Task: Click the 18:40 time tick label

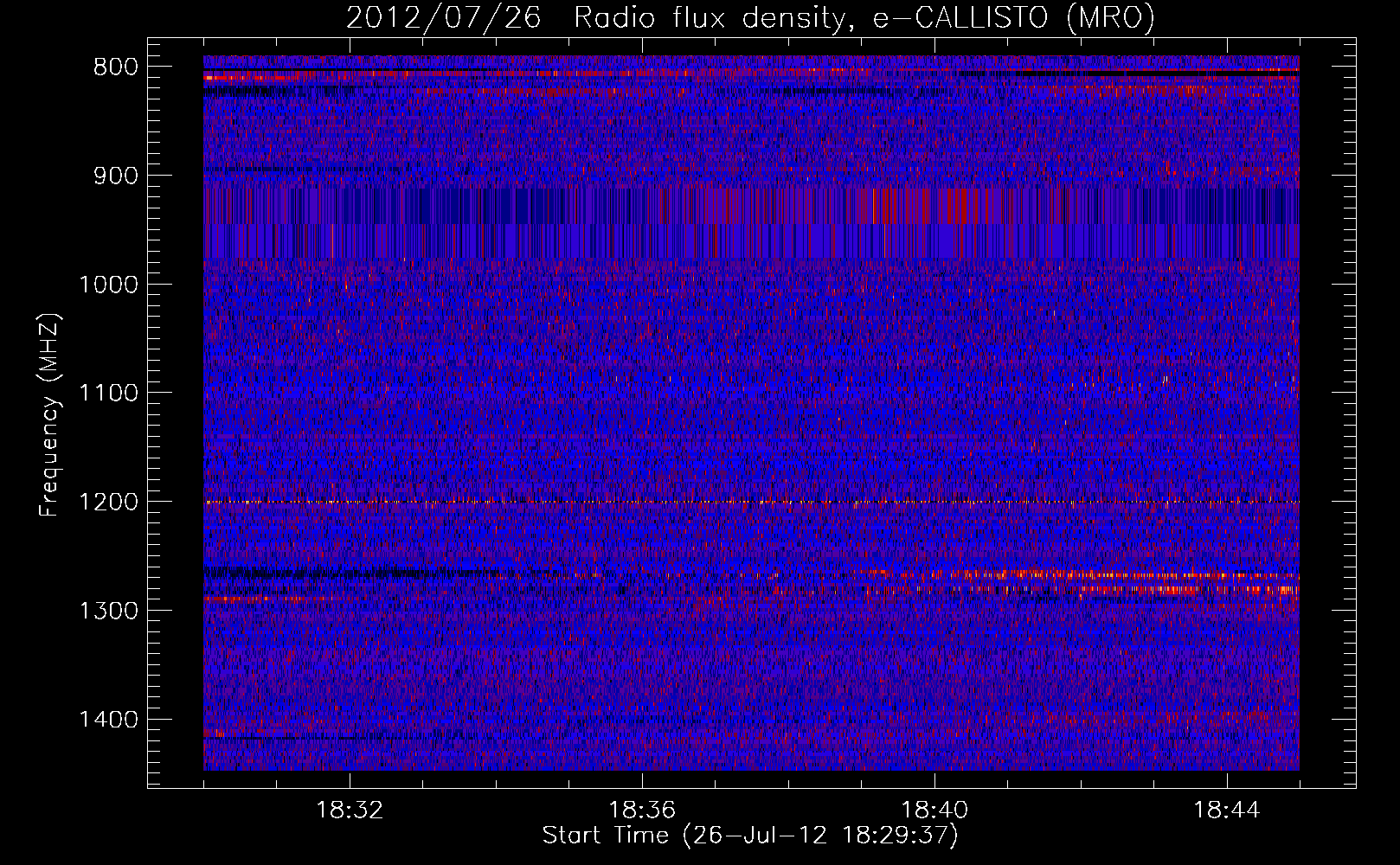Action: tap(934, 811)
